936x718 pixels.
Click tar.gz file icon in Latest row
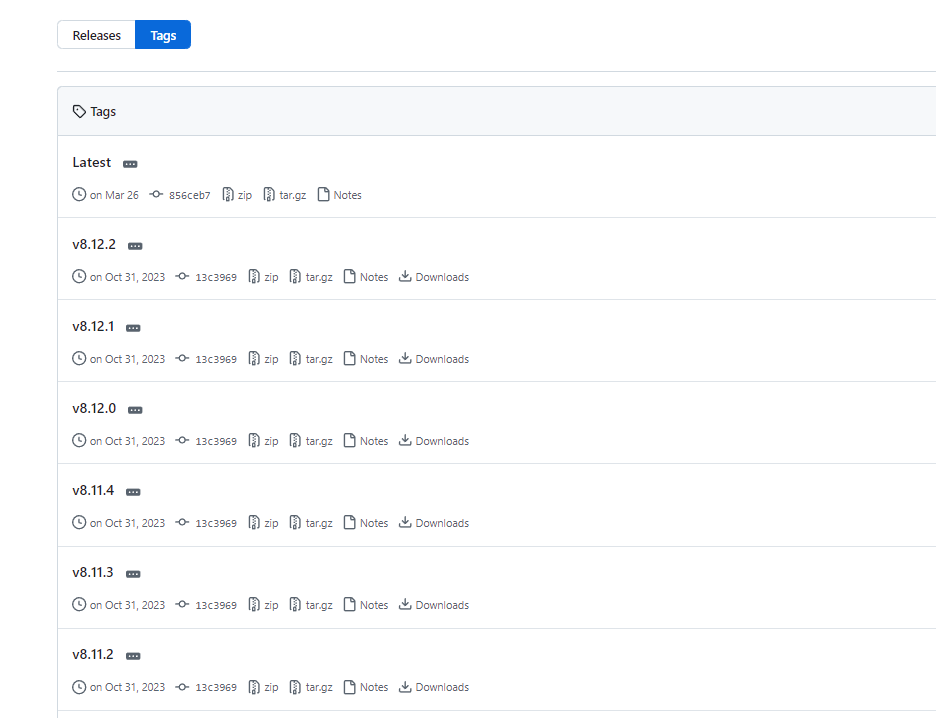point(269,195)
